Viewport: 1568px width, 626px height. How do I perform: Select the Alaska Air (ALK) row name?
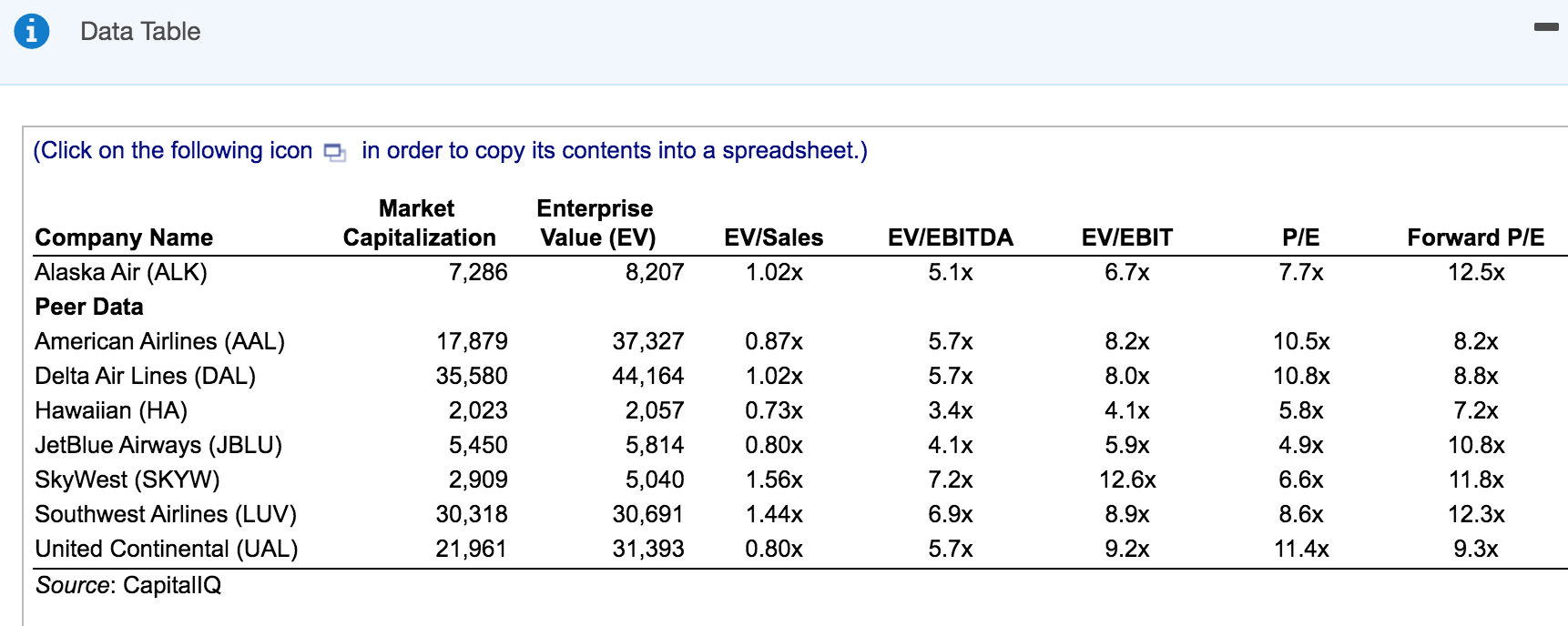121,272
